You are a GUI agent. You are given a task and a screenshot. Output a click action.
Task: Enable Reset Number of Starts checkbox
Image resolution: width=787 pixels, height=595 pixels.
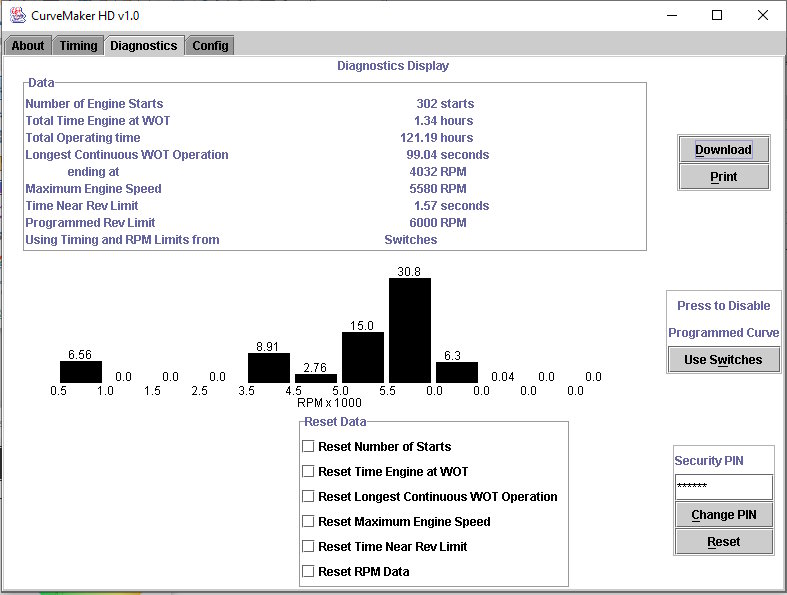(308, 446)
